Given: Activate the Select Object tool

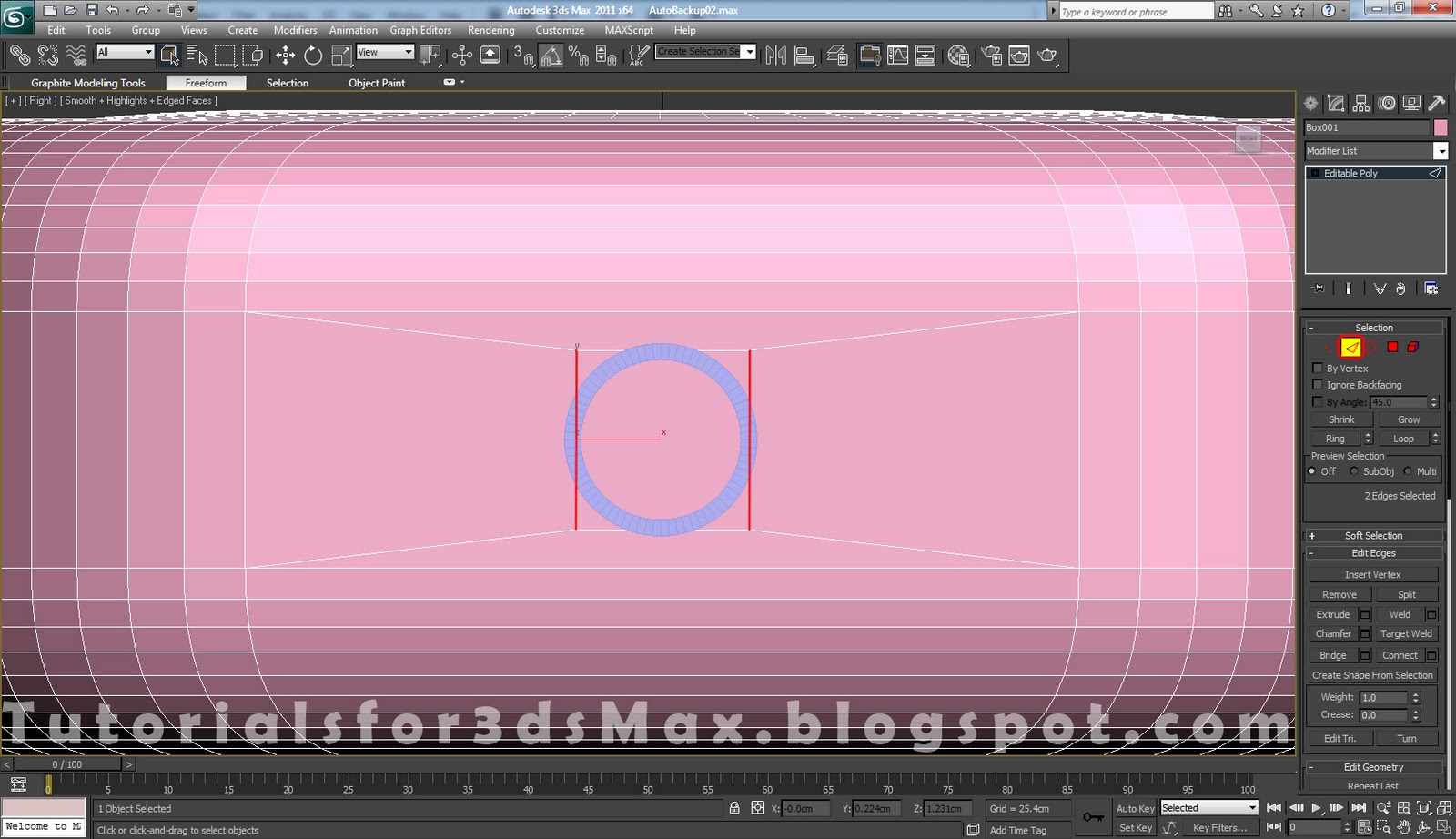Looking at the screenshot, I should click(169, 55).
